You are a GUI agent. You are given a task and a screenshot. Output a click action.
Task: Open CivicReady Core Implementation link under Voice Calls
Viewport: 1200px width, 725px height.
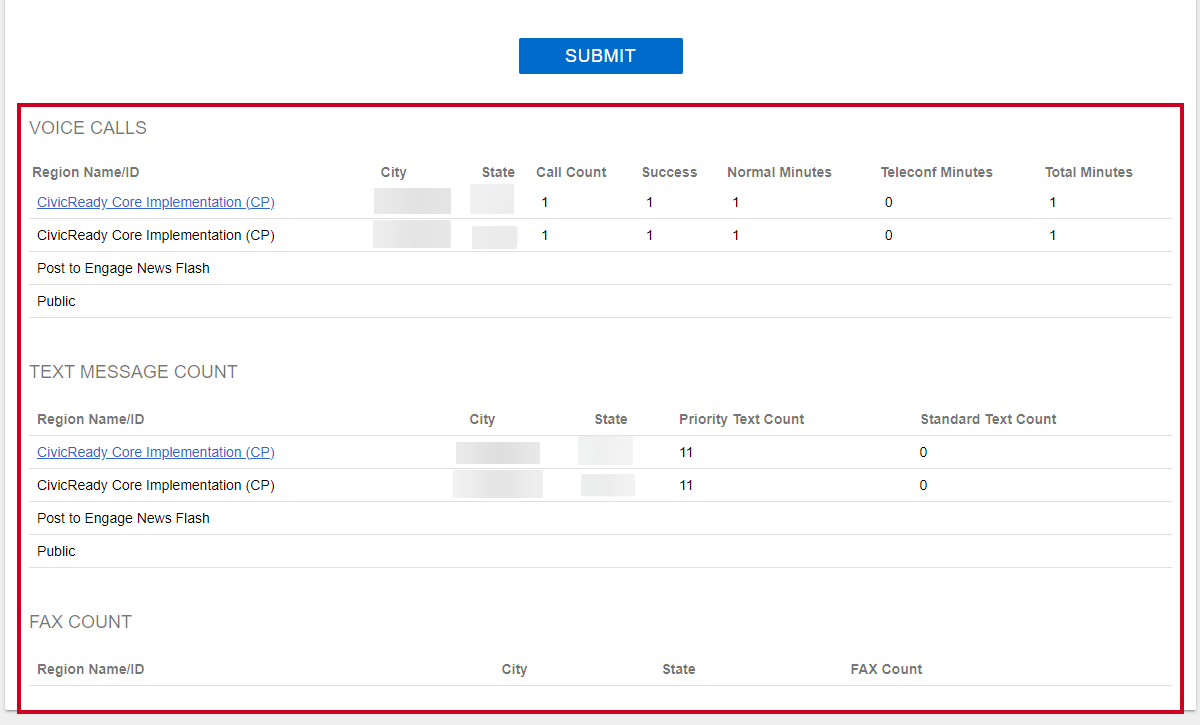tap(156, 202)
